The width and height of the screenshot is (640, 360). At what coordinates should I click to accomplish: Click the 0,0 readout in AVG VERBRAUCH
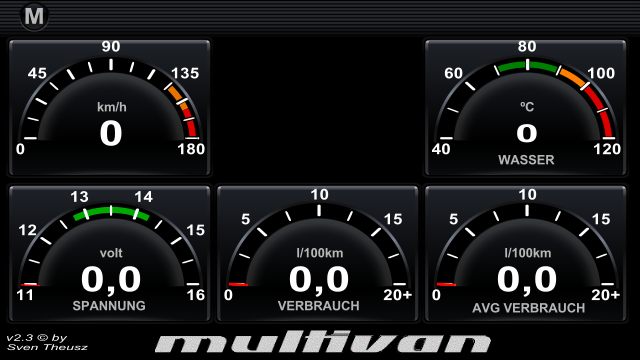point(527,280)
